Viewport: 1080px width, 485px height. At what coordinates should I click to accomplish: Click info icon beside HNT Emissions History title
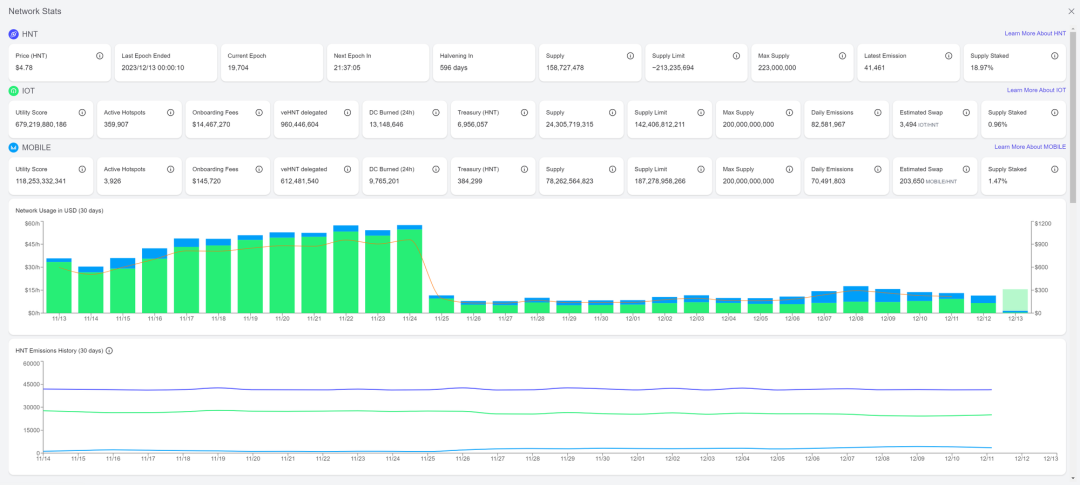click(109, 351)
